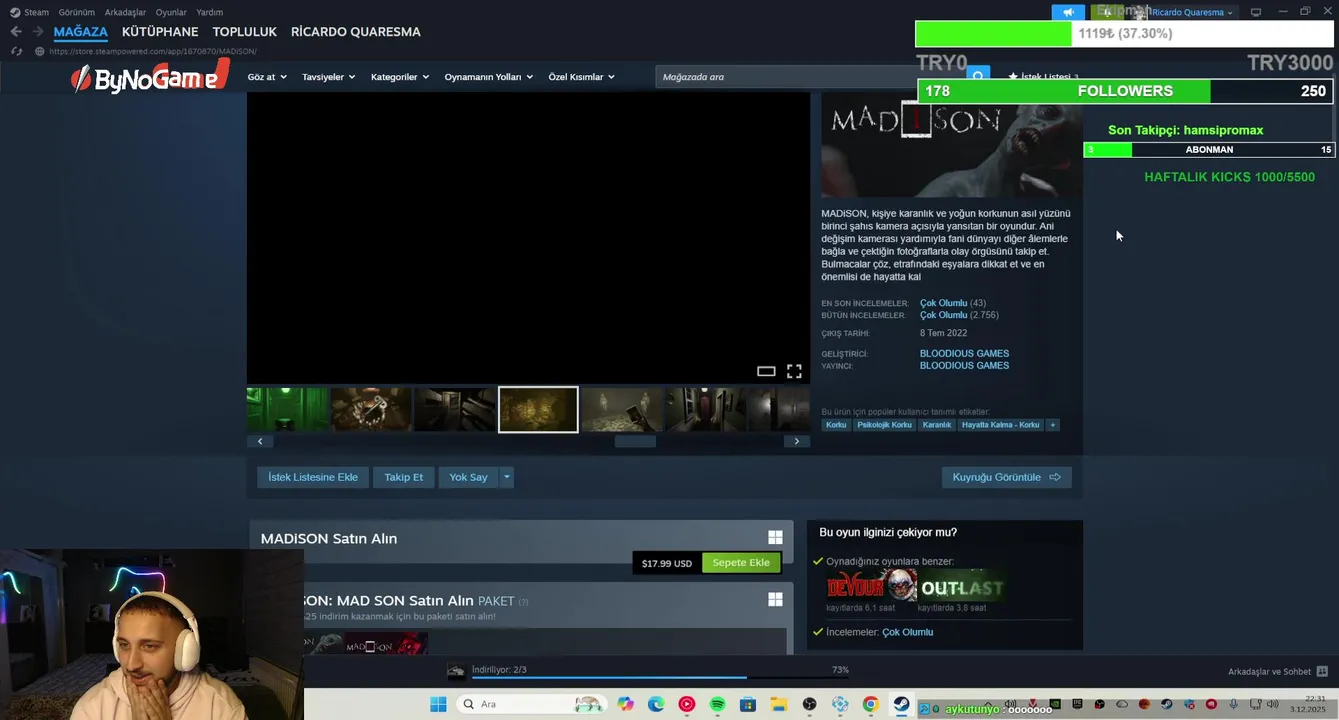Open the Oyunlar menu

point(171,12)
